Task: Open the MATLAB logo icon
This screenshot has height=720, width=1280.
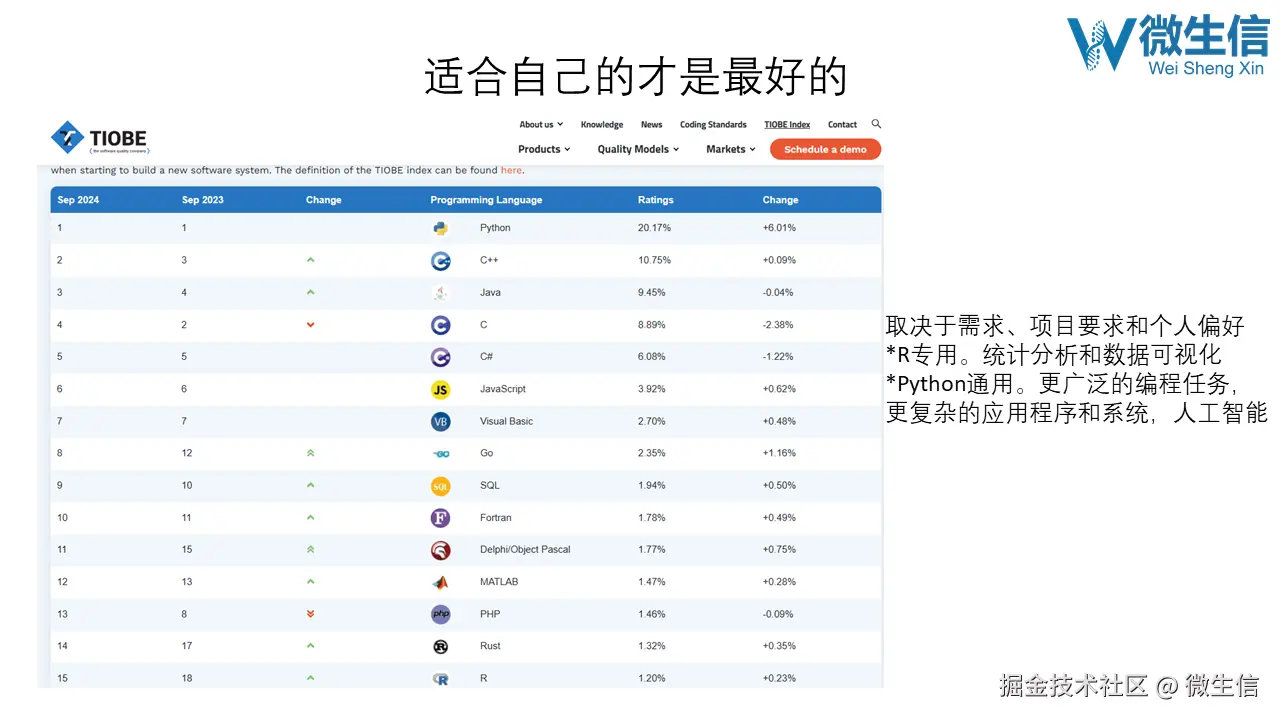Action: (x=440, y=581)
